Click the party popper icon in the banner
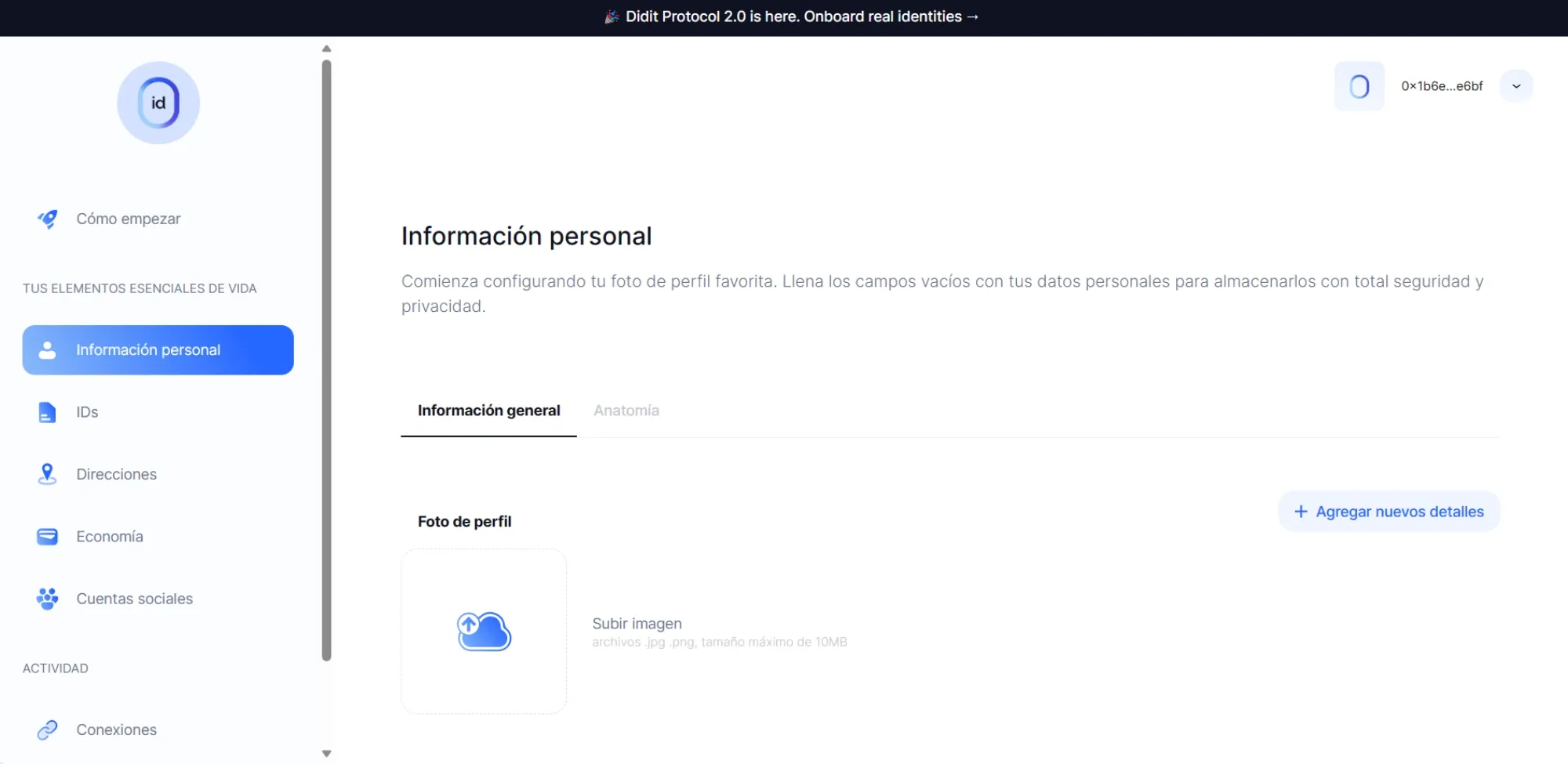 (612, 16)
